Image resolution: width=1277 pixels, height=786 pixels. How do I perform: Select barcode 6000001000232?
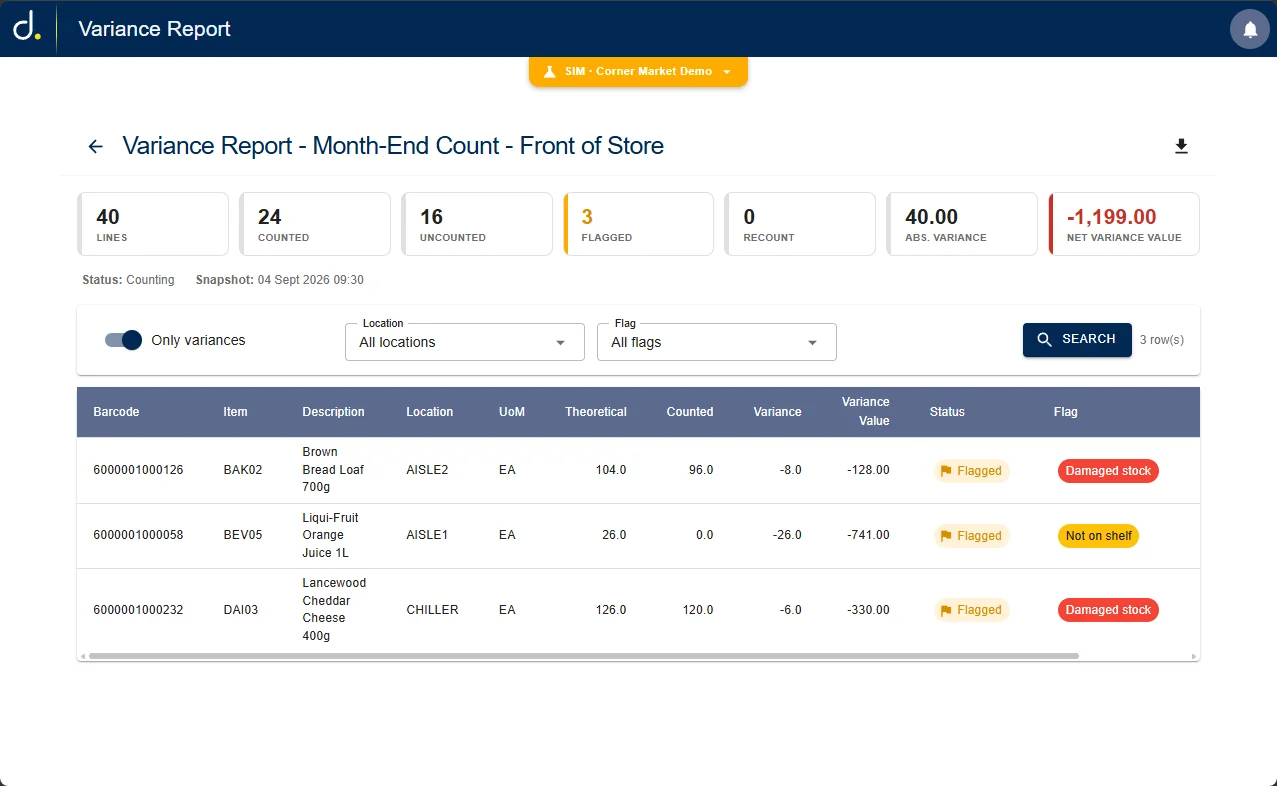138,610
